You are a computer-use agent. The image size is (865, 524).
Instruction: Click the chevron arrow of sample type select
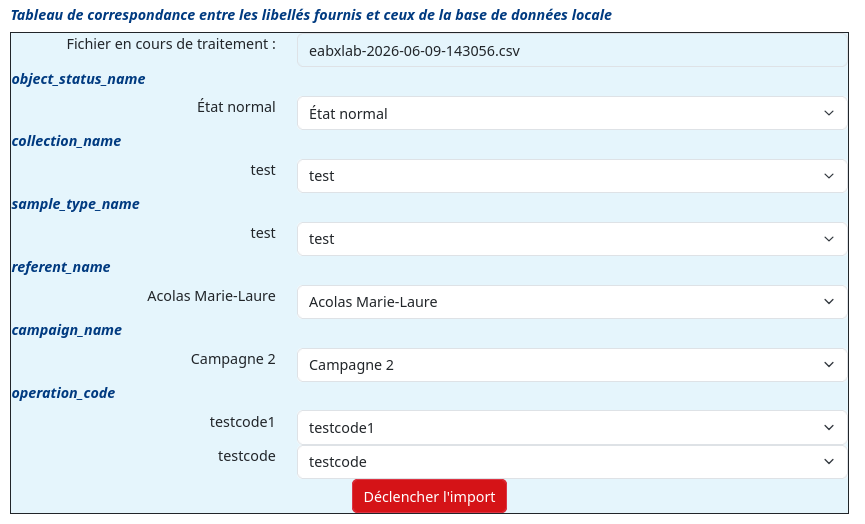829,239
